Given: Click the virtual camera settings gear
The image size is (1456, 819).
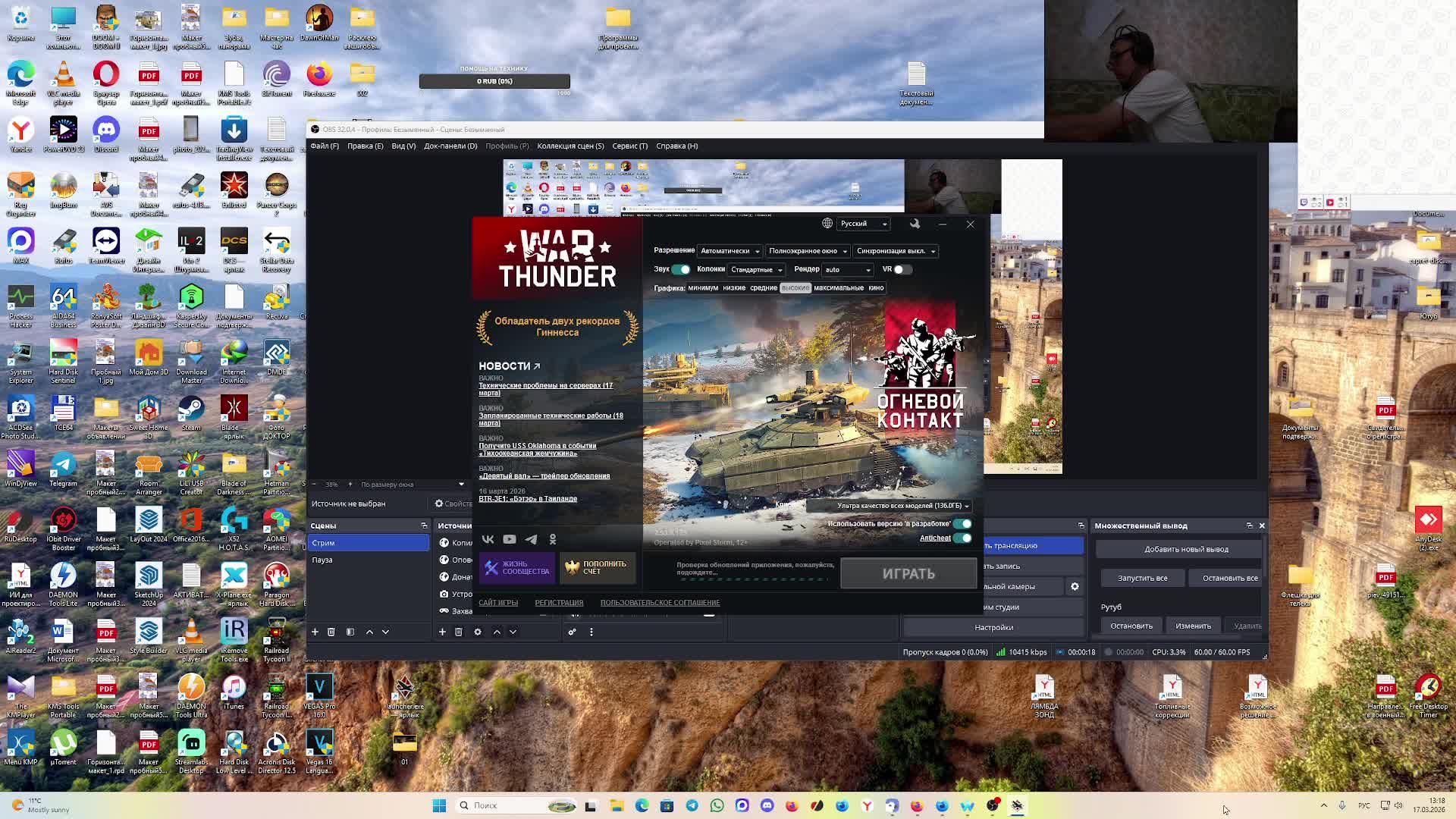Looking at the screenshot, I should point(1075,586).
